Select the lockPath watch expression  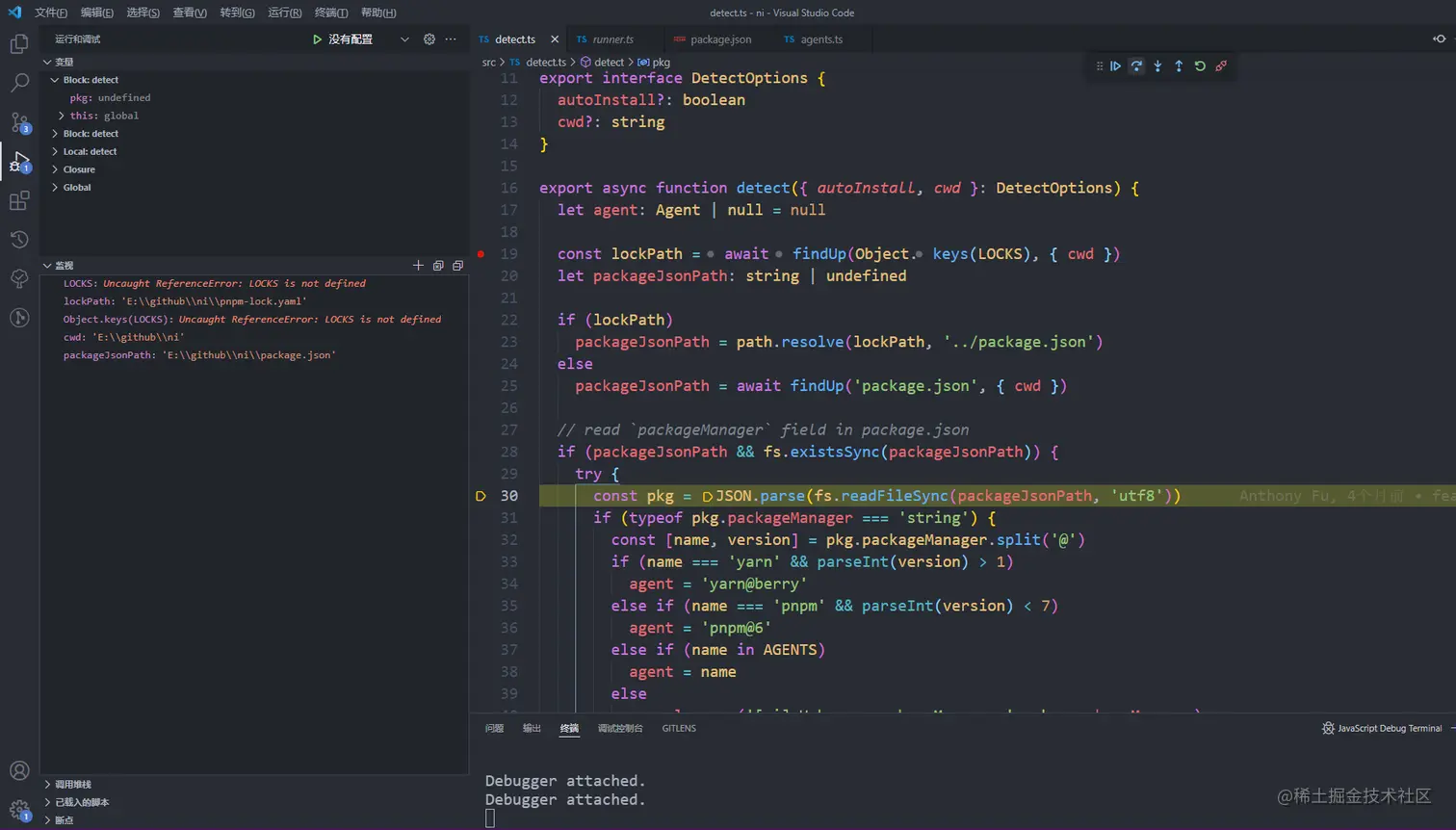click(x=254, y=301)
